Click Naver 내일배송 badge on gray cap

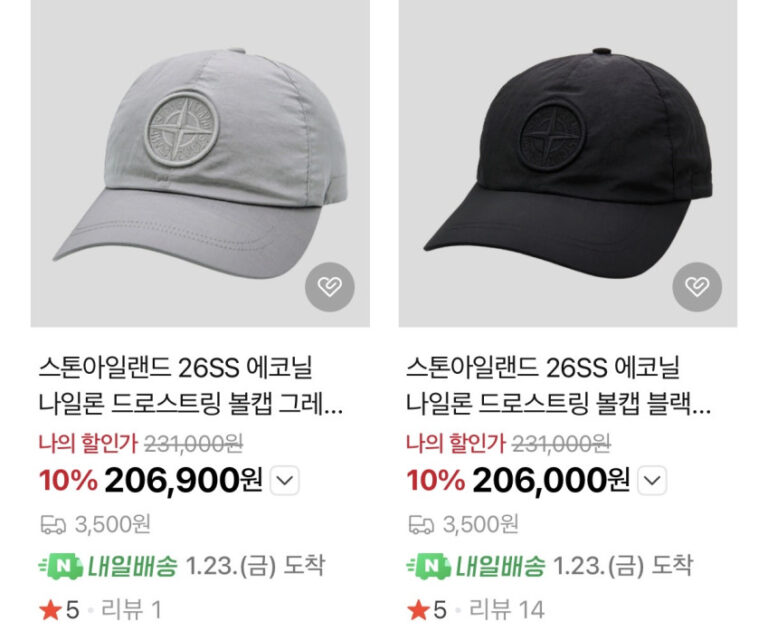(x=108, y=566)
